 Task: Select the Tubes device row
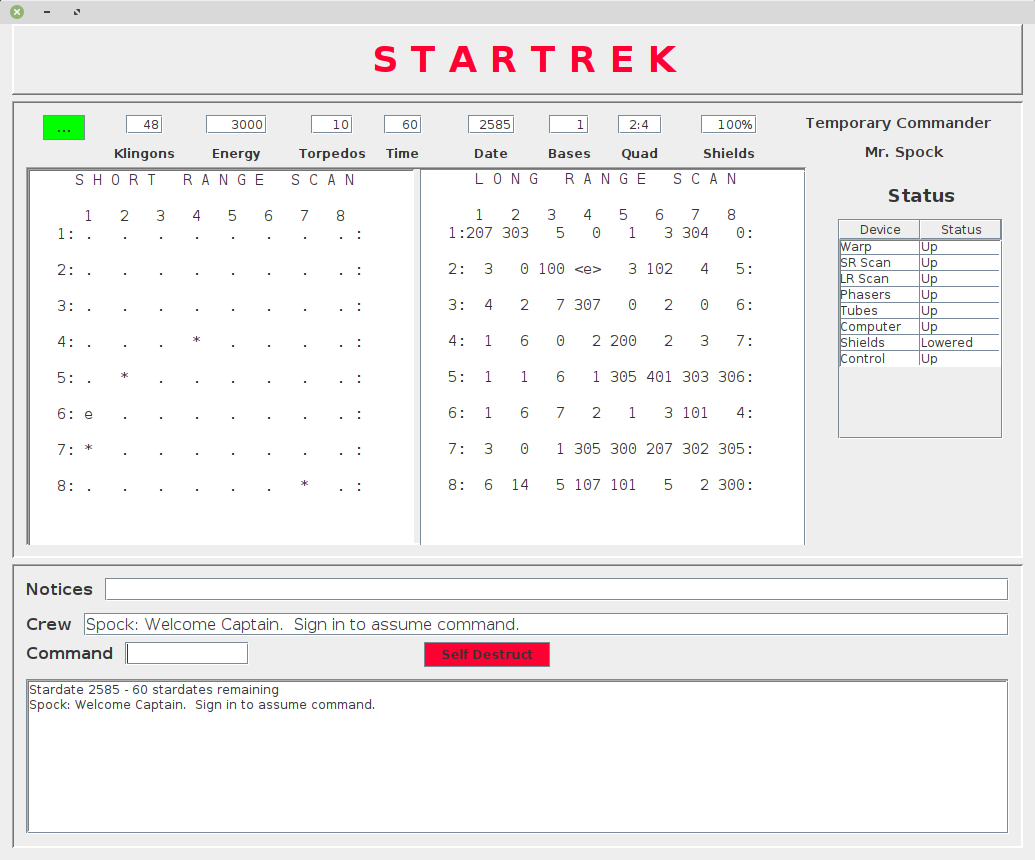tap(919, 310)
